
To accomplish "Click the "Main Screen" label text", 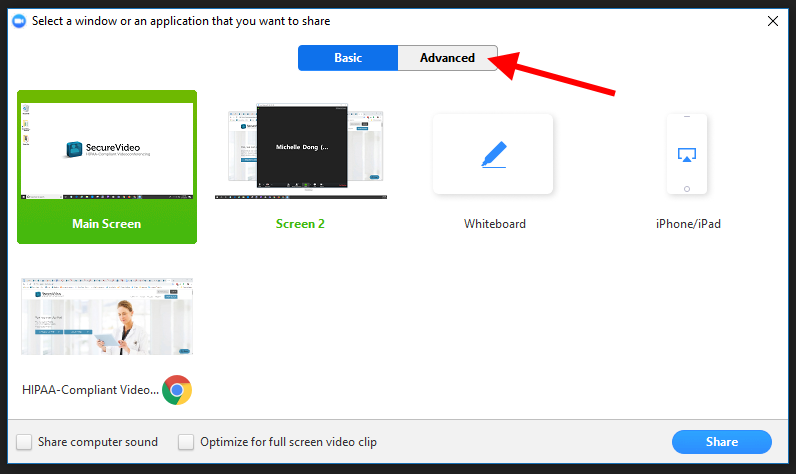I will point(107,224).
